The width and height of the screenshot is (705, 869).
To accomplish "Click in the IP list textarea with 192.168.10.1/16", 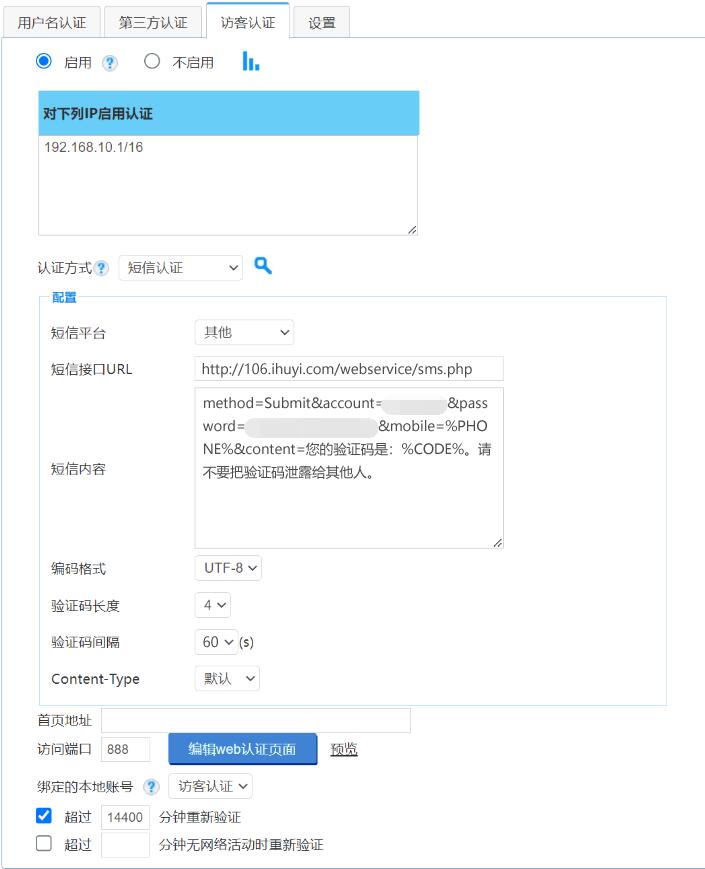I will click(x=228, y=185).
